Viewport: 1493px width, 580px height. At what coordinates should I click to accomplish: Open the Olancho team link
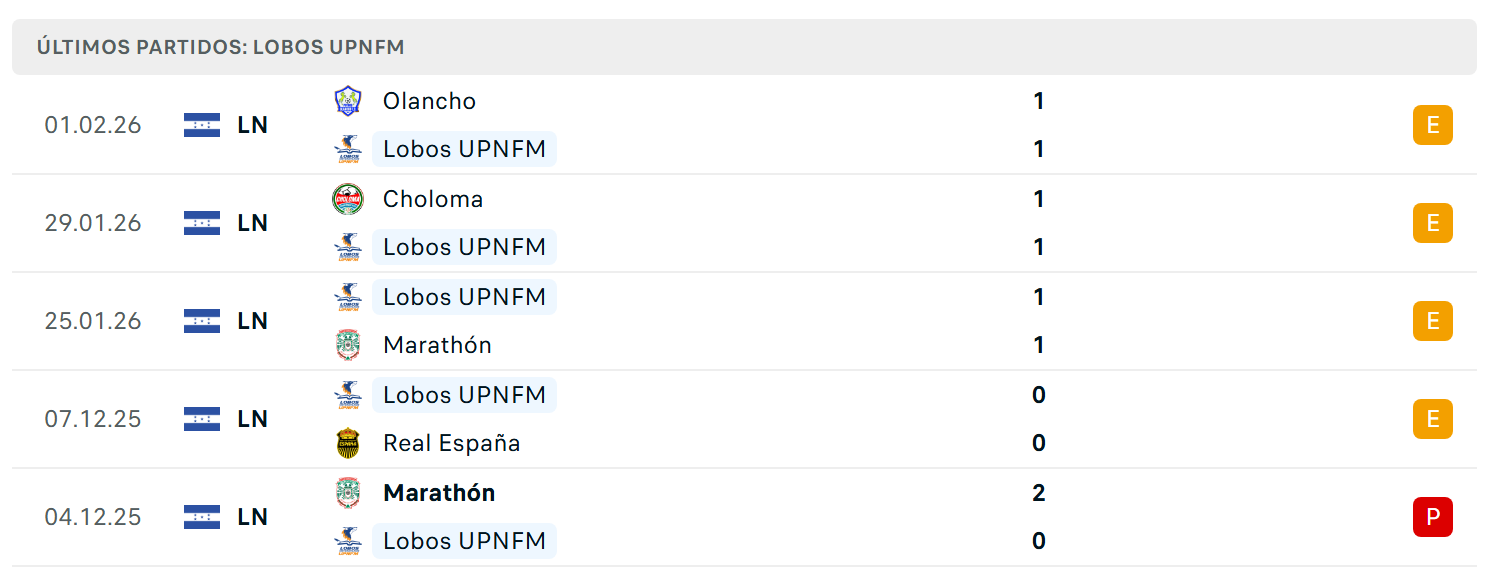429,101
